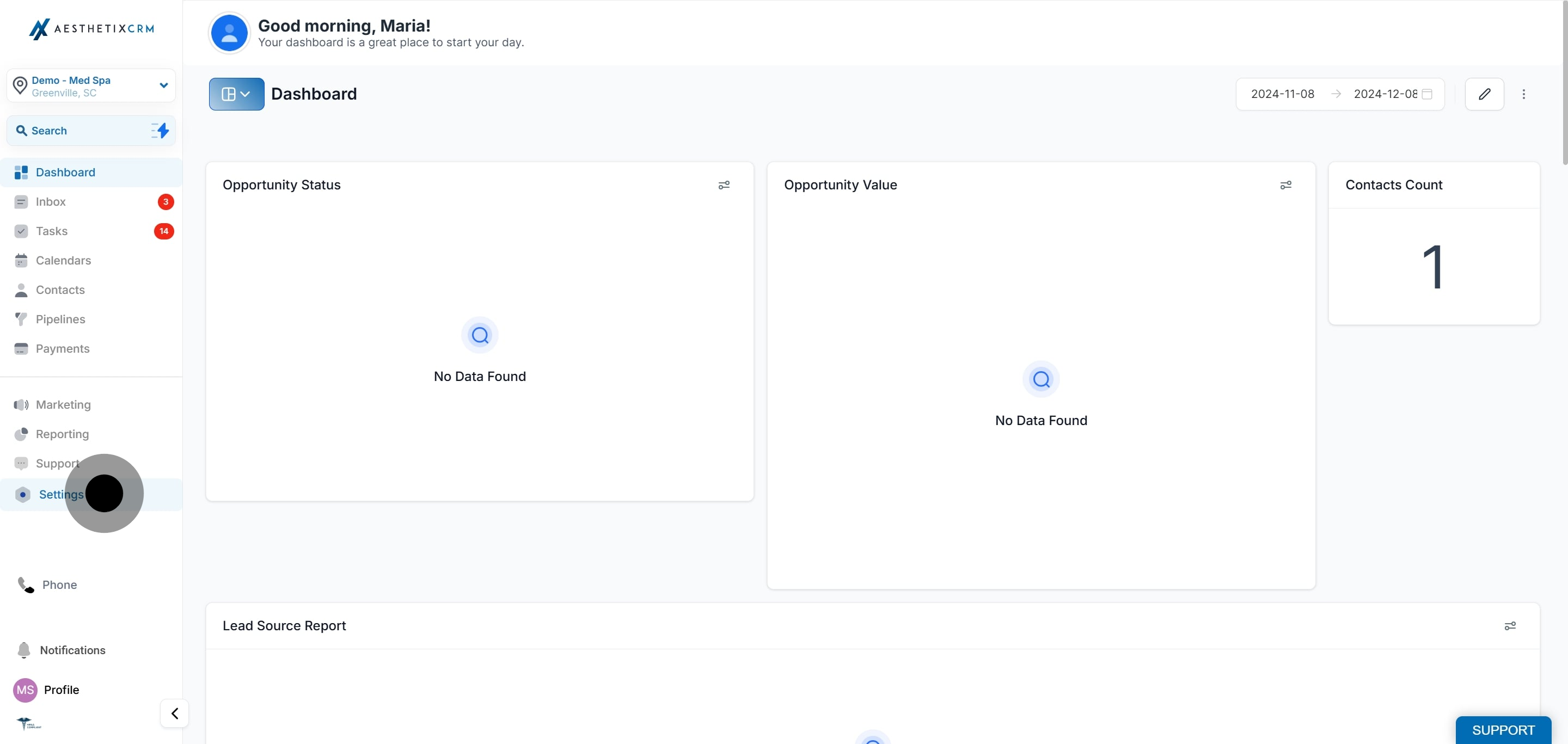Open the Tasks menu item
Viewport: 1568px width, 744px height.
click(52, 231)
